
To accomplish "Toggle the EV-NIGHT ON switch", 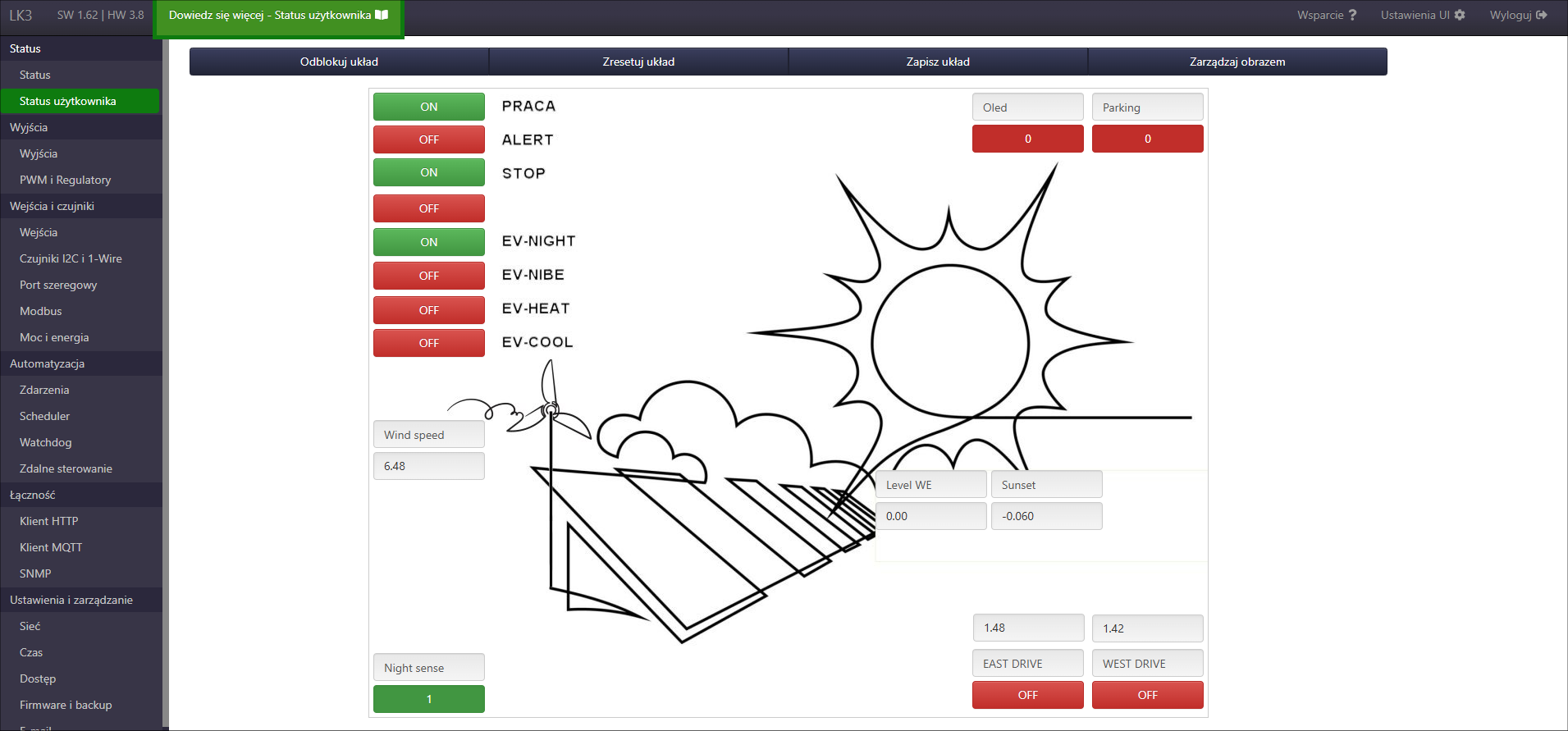I will pyautogui.click(x=428, y=242).
